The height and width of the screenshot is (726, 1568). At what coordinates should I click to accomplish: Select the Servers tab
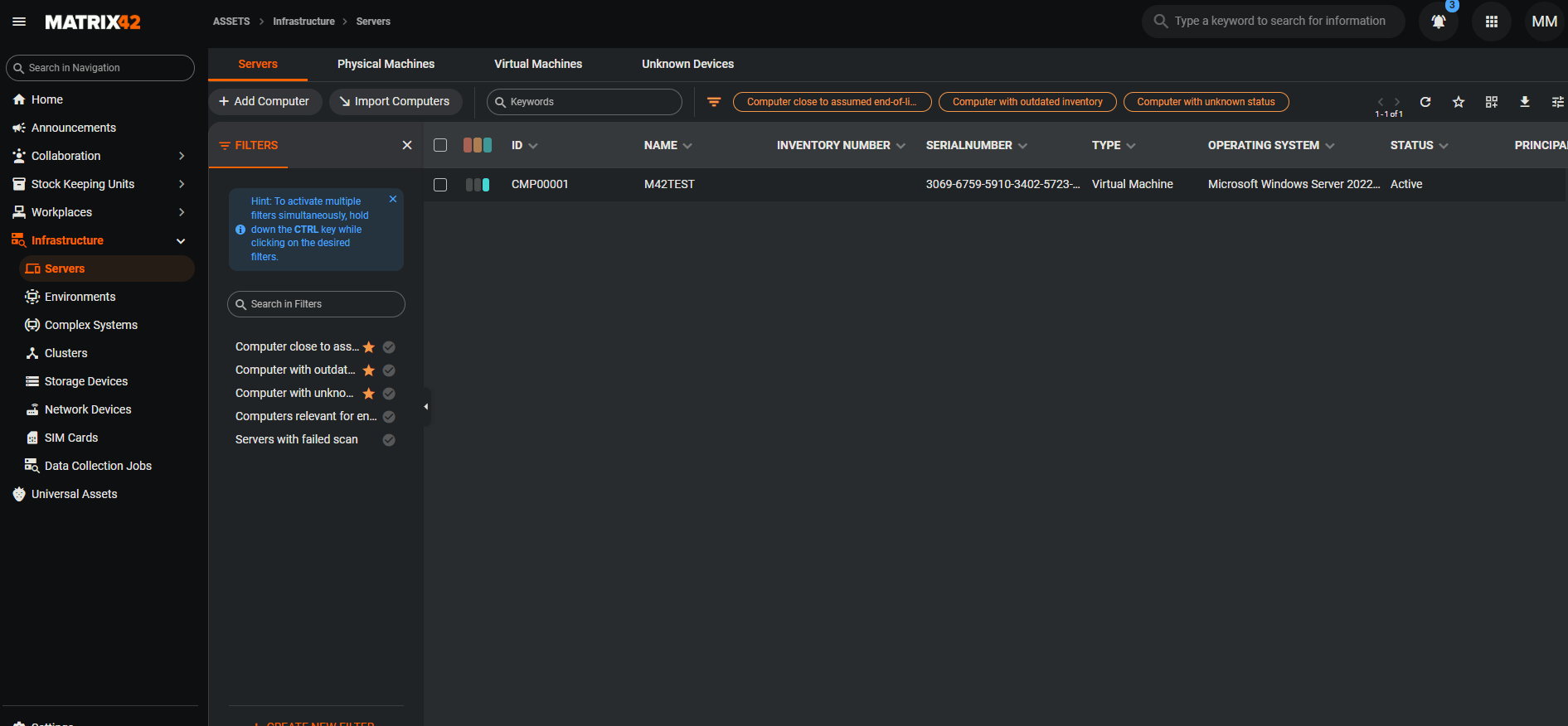coord(258,64)
